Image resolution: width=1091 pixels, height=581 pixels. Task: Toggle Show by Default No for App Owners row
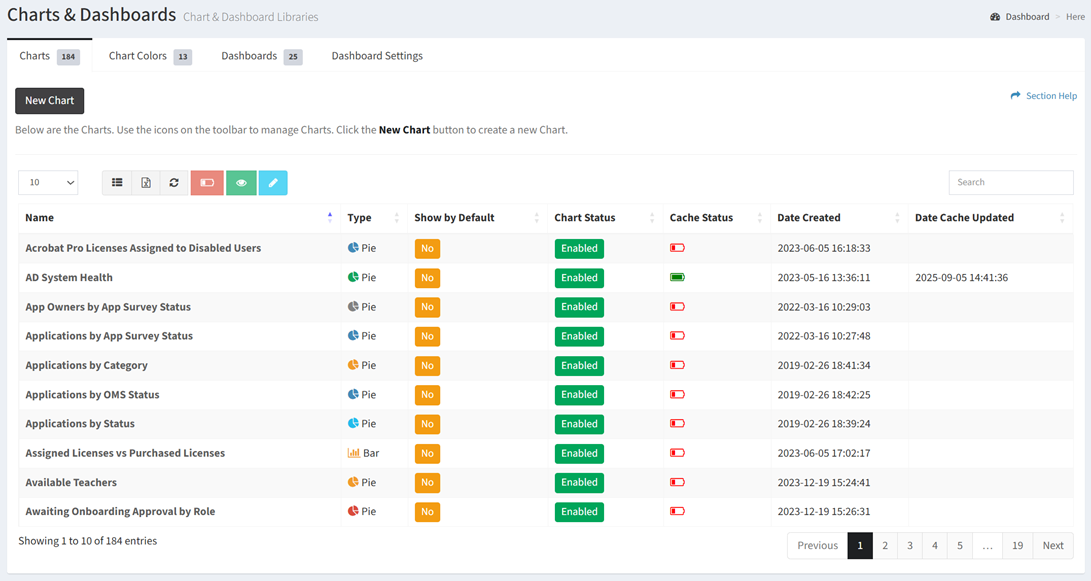tap(427, 307)
